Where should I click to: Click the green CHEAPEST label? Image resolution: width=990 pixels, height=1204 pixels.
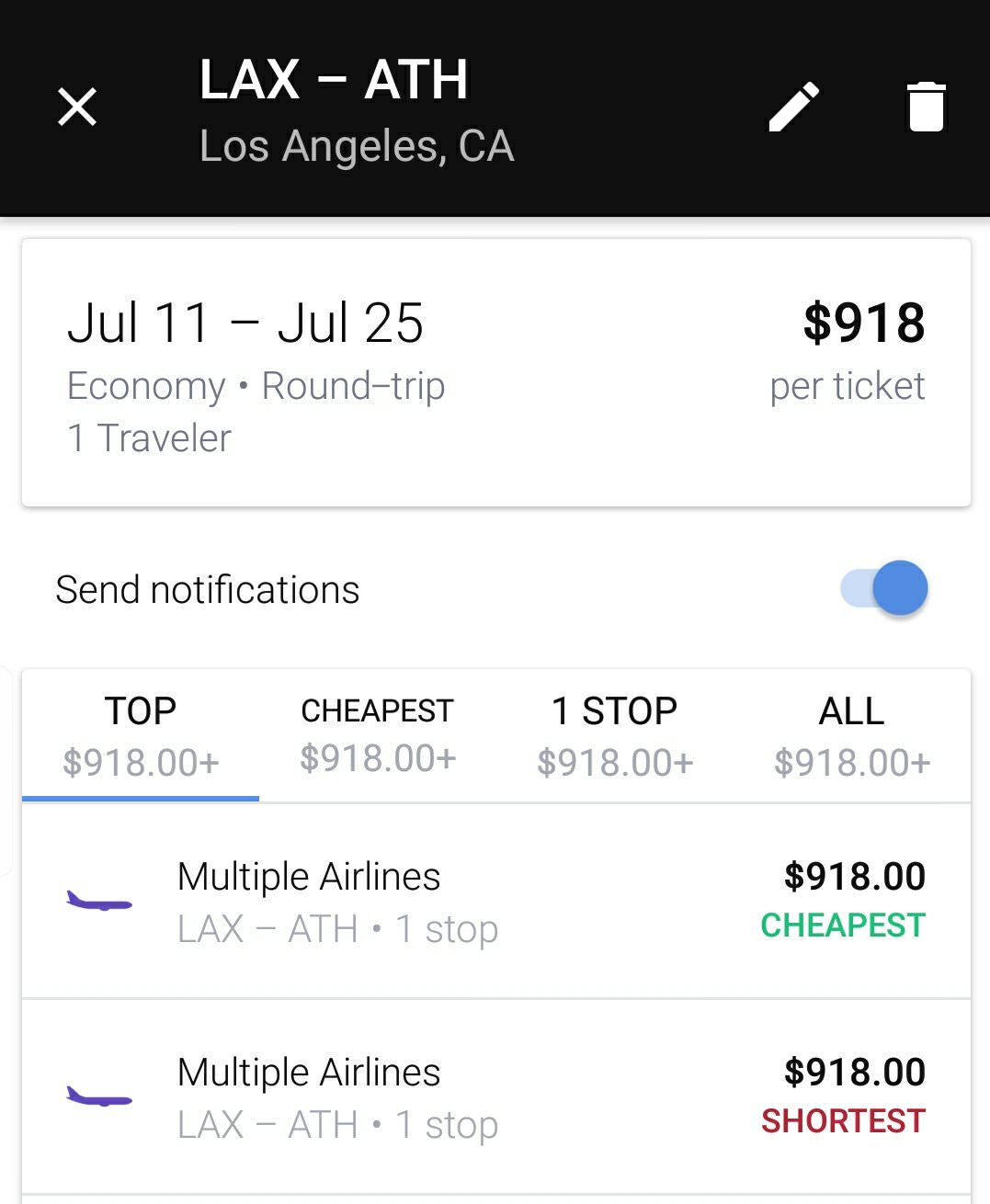(843, 926)
